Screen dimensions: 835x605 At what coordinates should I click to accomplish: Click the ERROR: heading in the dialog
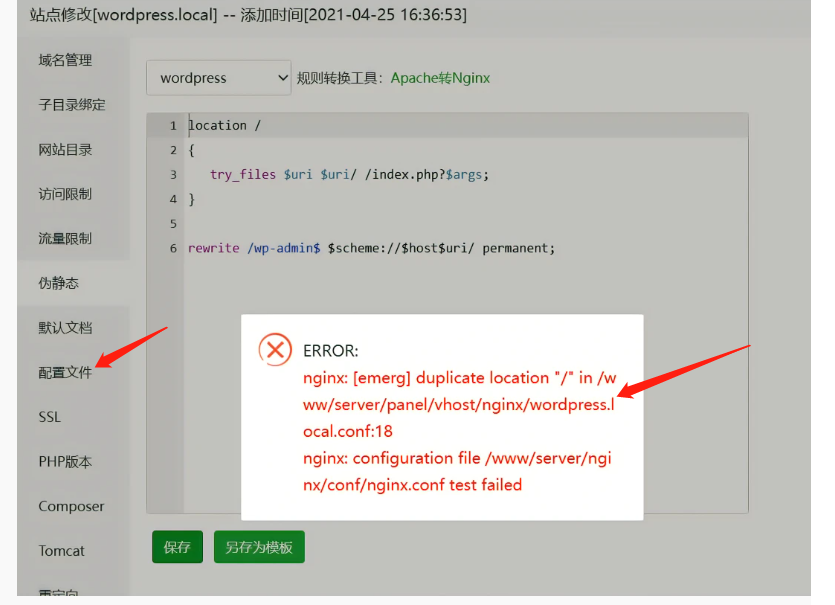pyautogui.click(x=331, y=351)
